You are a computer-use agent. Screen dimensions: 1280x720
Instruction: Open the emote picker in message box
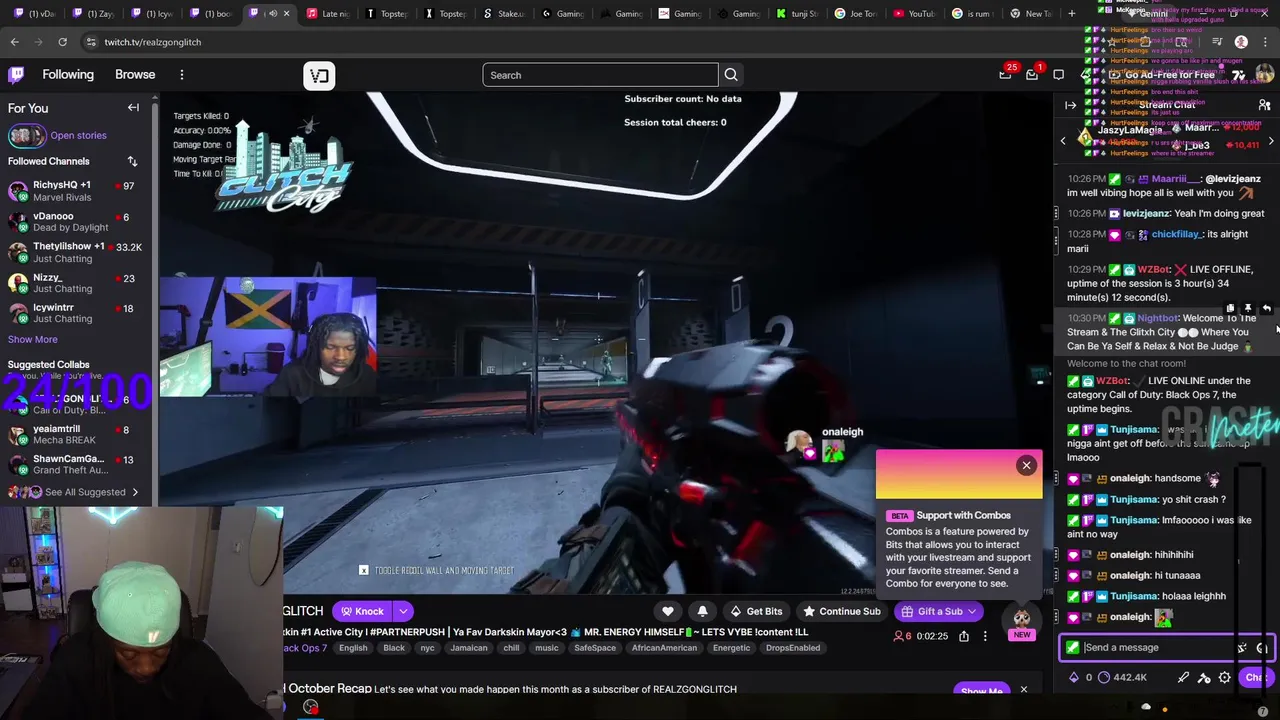coord(1262,648)
